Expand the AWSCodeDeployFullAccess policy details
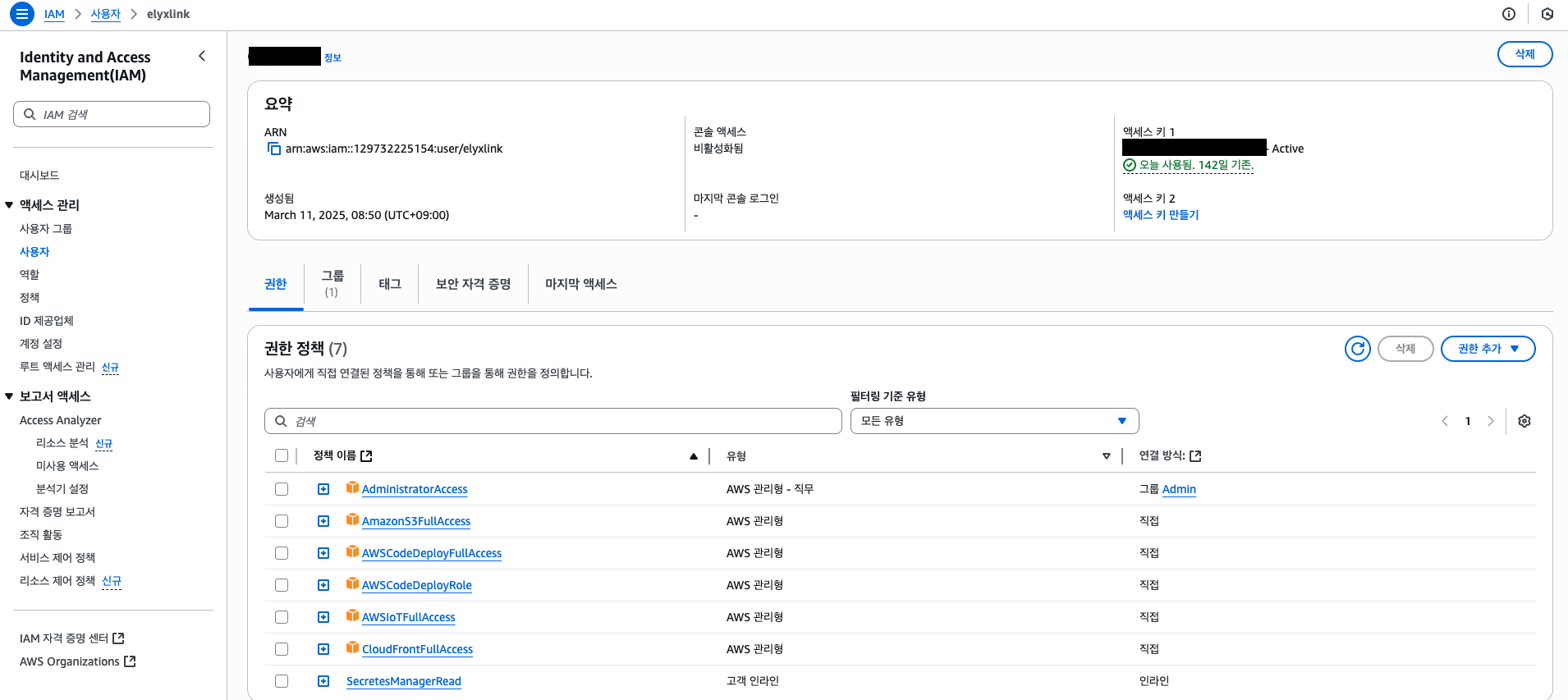The image size is (1568, 700). click(323, 553)
